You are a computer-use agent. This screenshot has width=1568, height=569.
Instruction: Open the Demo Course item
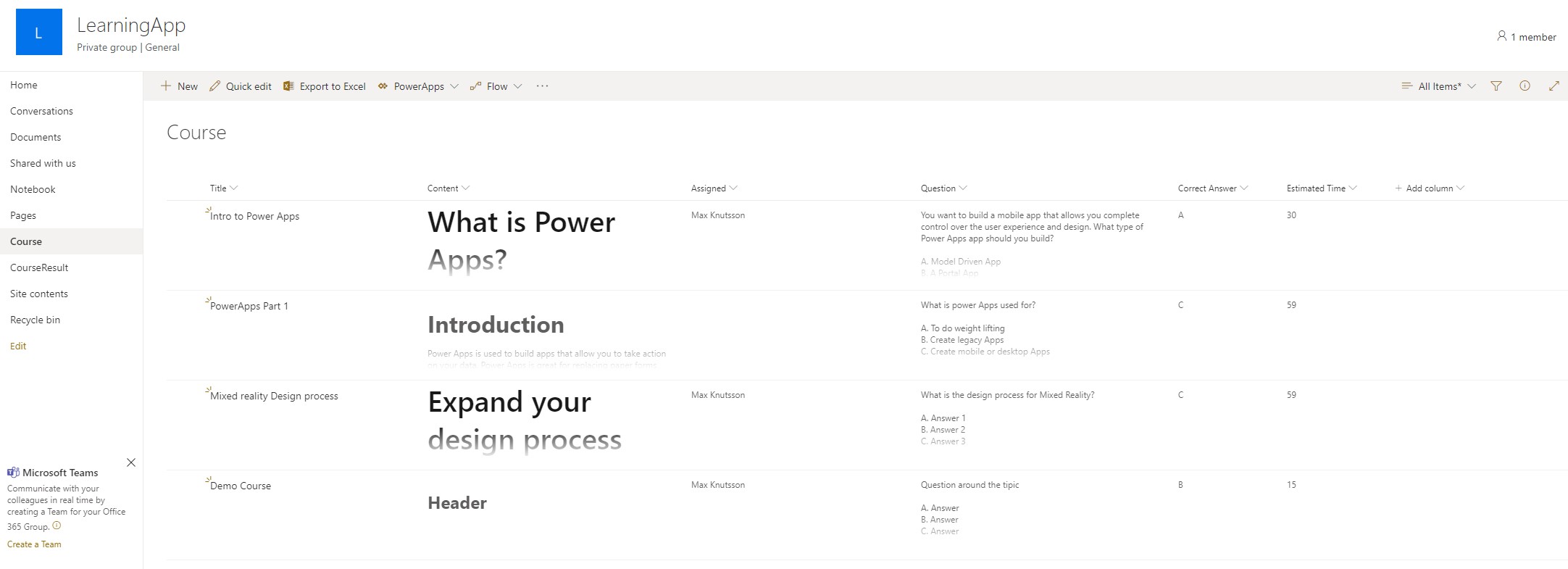pyautogui.click(x=241, y=486)
